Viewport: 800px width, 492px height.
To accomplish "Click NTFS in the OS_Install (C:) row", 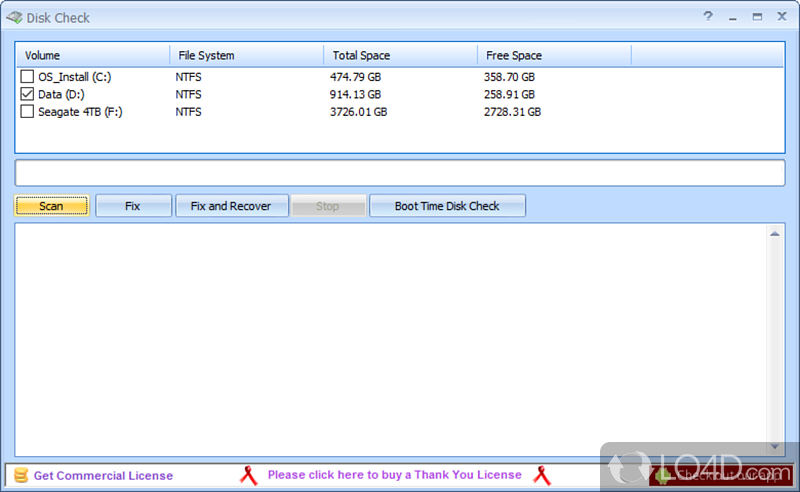I will coord(188,77).
